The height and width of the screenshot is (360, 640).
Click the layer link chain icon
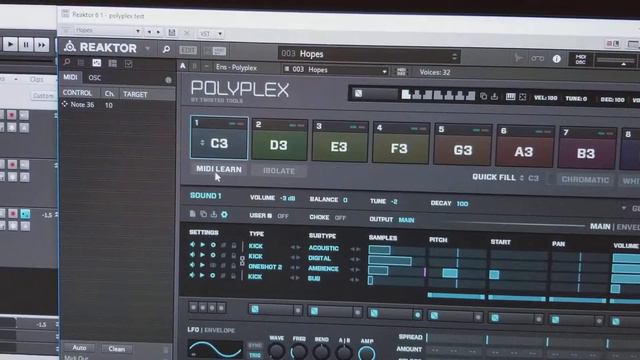click(x=242, y=260)
